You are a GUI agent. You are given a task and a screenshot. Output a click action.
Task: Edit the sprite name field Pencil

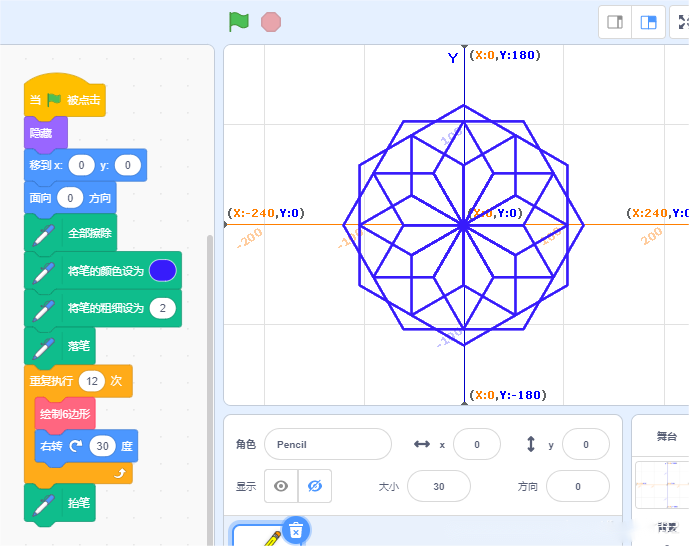tap(328, 444)
